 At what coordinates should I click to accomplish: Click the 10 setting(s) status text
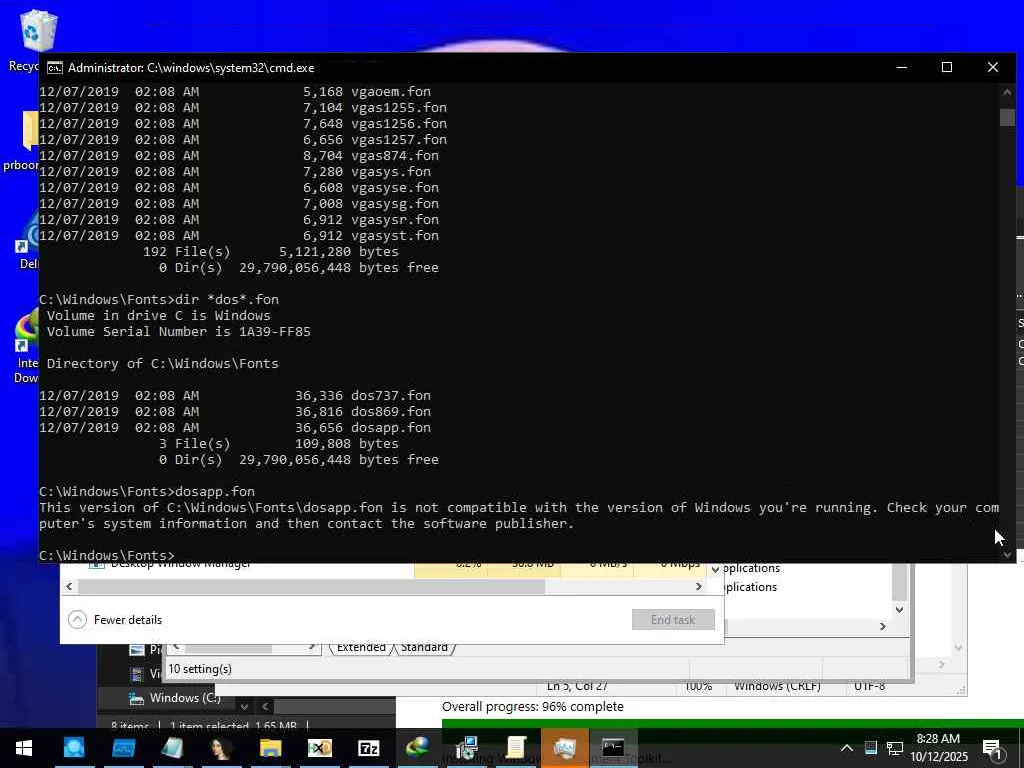[x=200, y=669]
